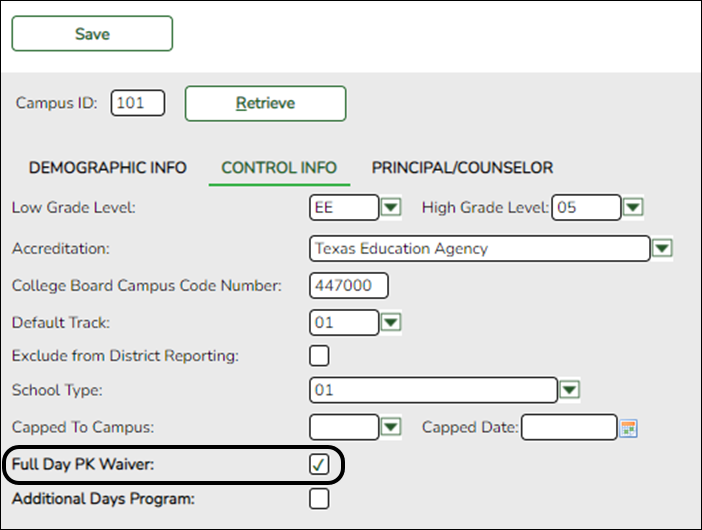Image resolution: width=702 pixels, height=530 pixels.
Task: Click the Low Grade Level field showing EE
Action: tap(344, 207)
